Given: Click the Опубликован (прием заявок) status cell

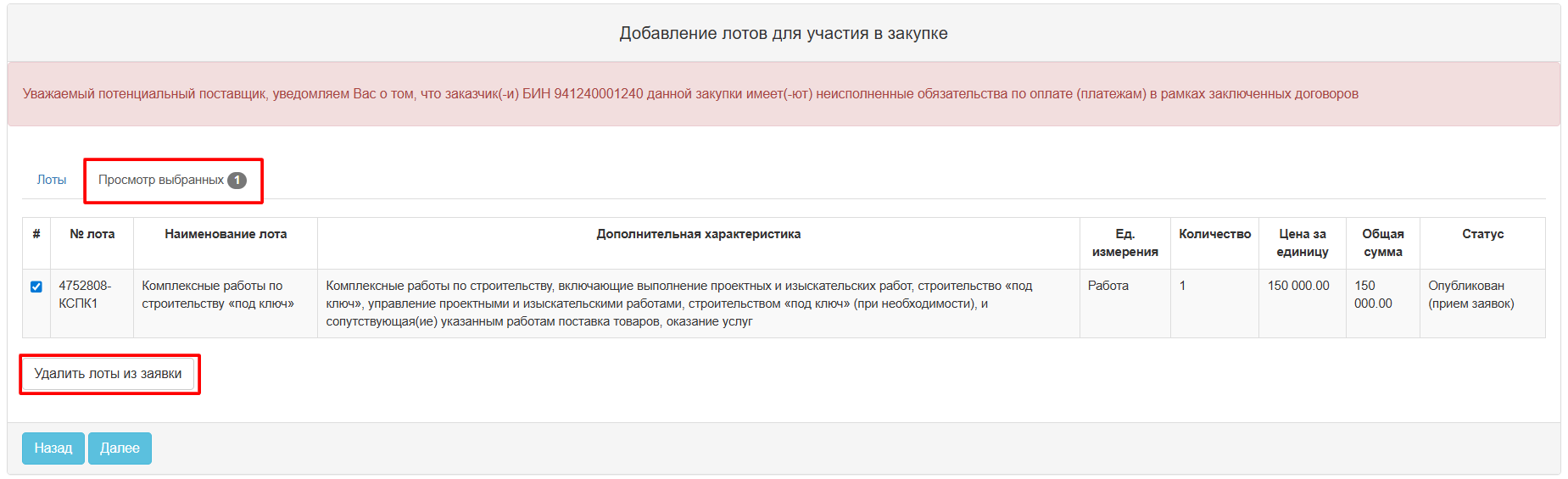Looking at the screenshot, I should [x=1470, y=294].
